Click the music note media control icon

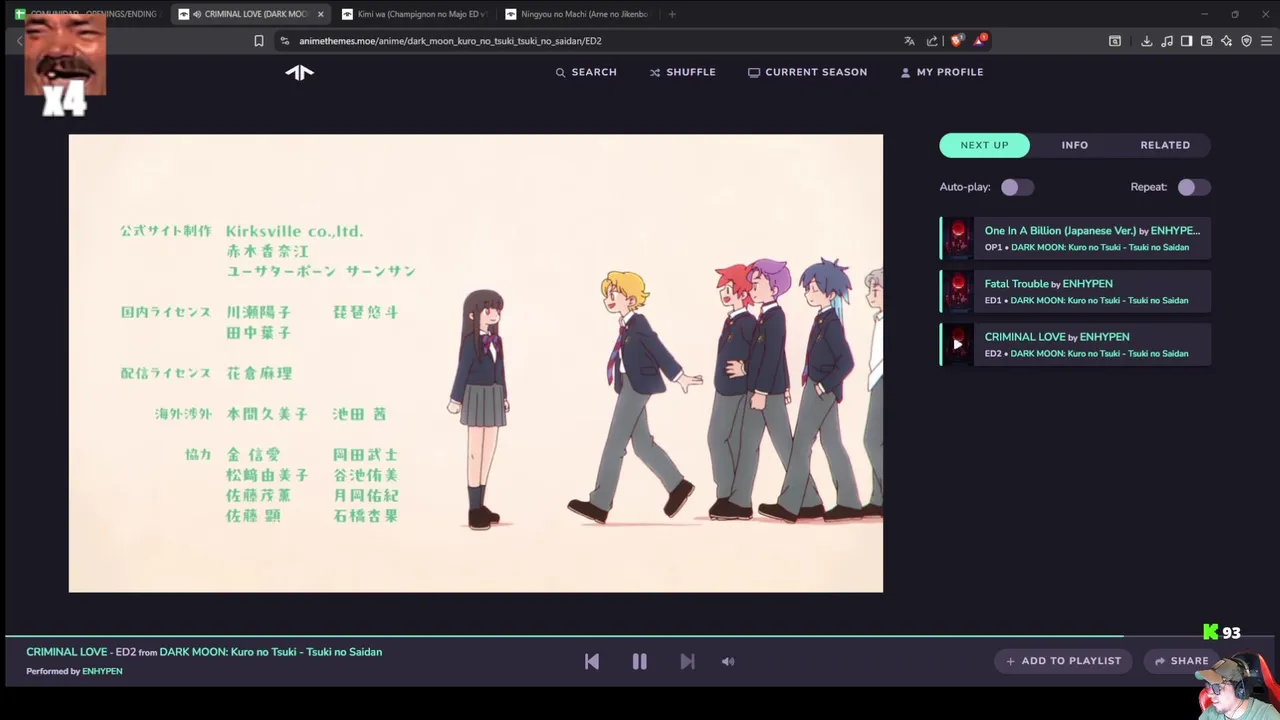click(1167, 41)
